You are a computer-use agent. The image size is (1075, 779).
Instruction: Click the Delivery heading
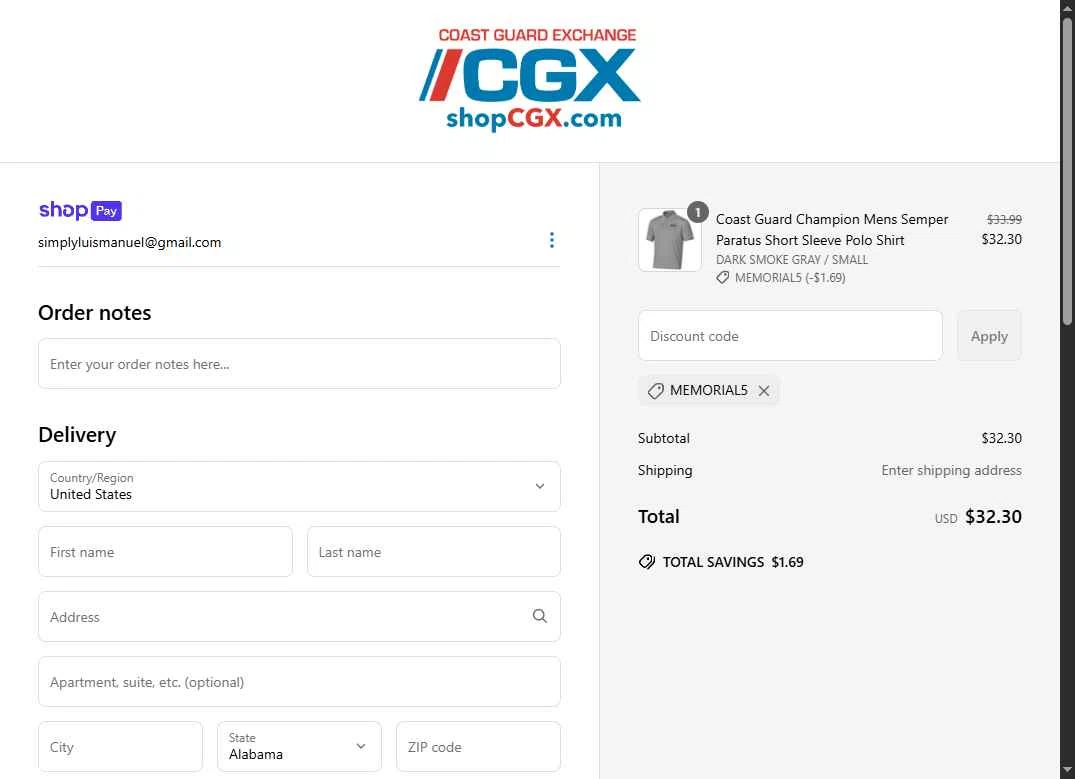point(77,435)
